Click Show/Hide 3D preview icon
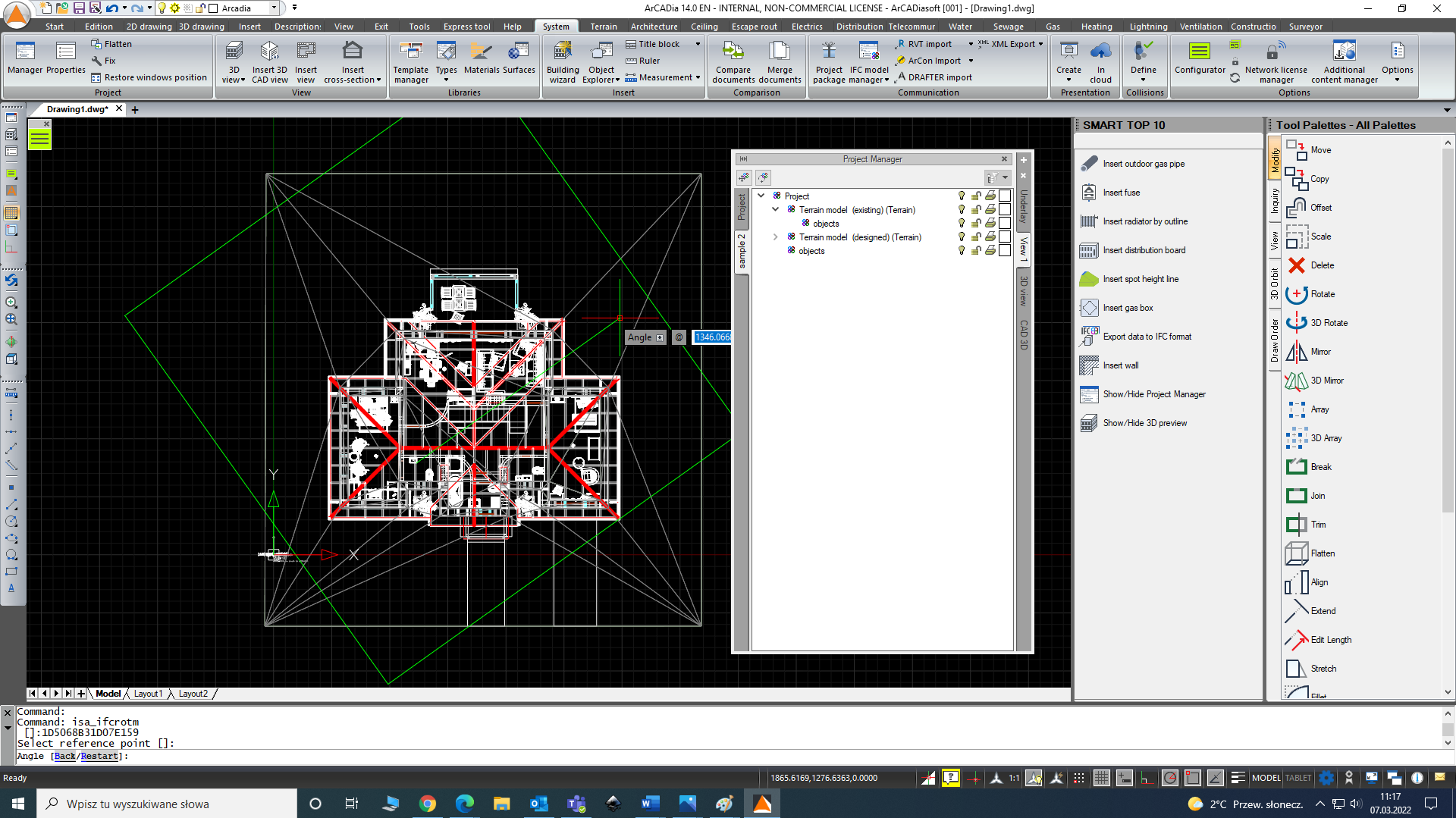 1089,422
